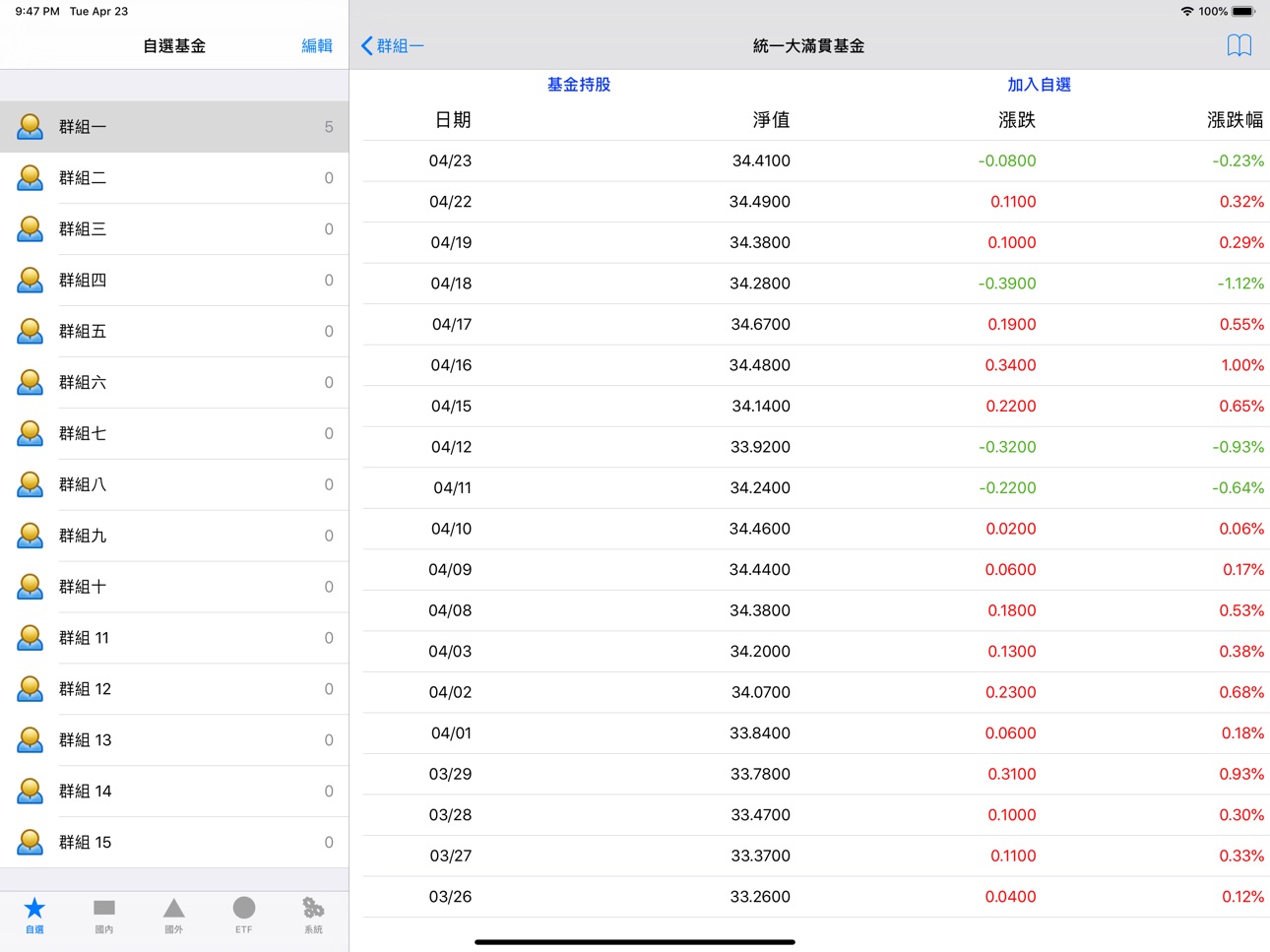Viewport: 1270px width, 952px height.
Task: Select the 04/19 date cell
Action: tap(451, 242)
